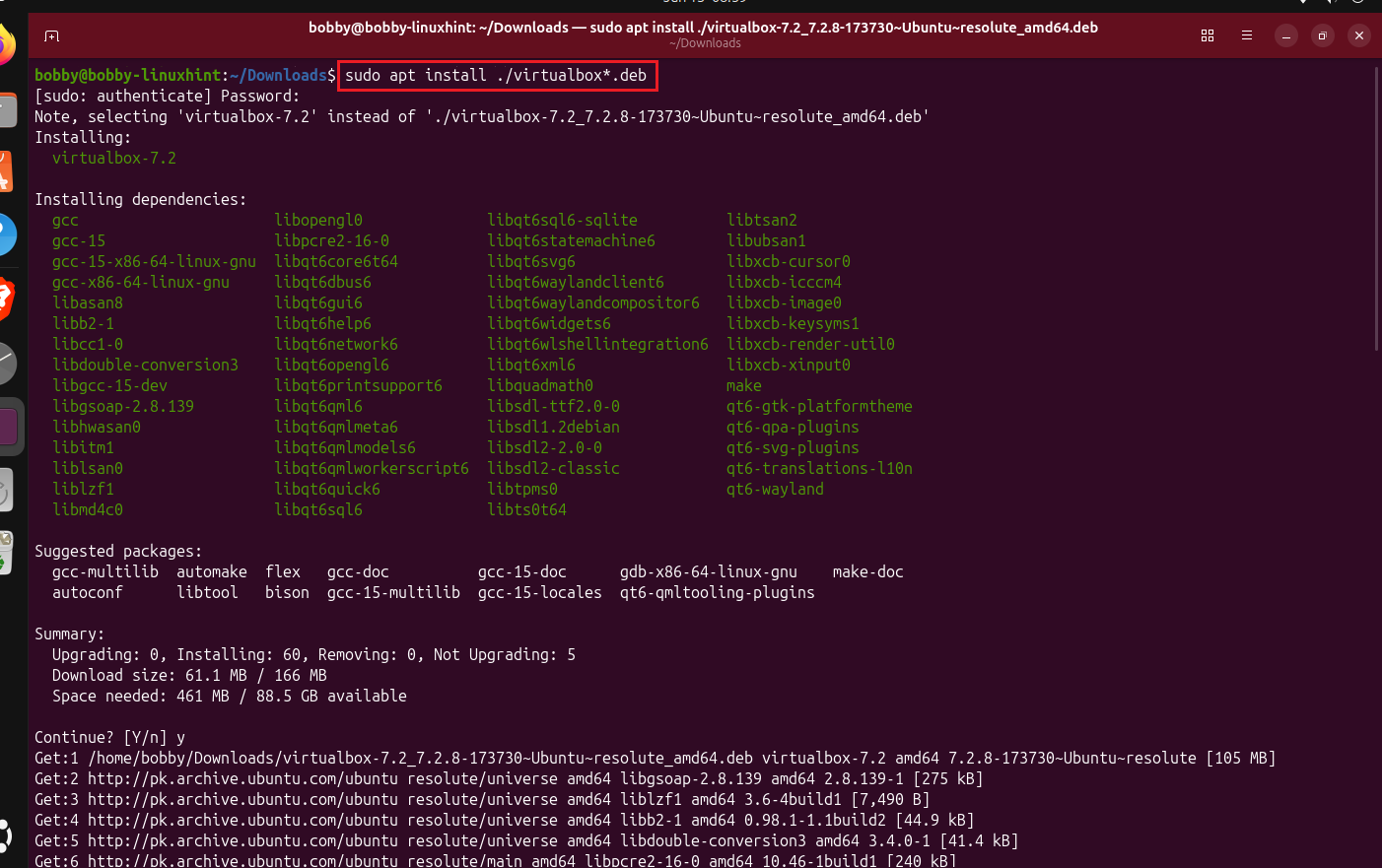
Task: Click the 'gdb-x86-64-linux-gnu' suggested package
Action: [709, 571]
